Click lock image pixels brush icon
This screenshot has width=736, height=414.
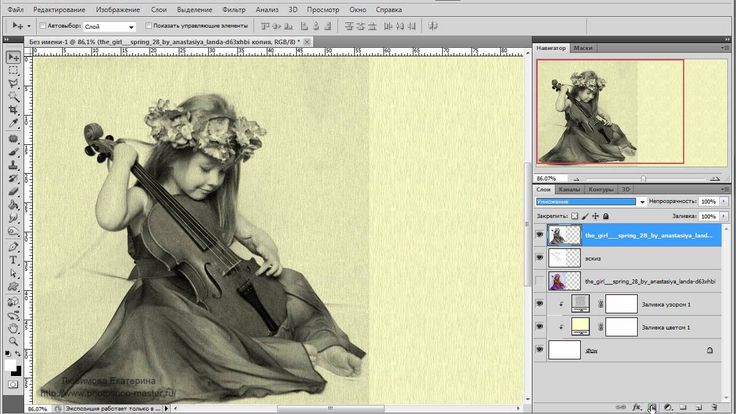[x=585, y=216]
